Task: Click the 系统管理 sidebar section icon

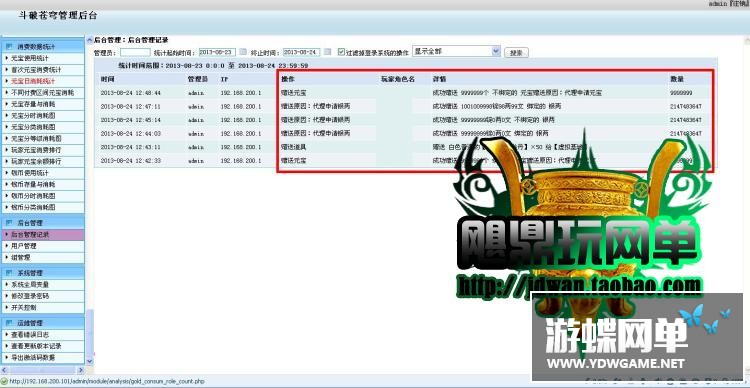Action: tap(9, 273)
